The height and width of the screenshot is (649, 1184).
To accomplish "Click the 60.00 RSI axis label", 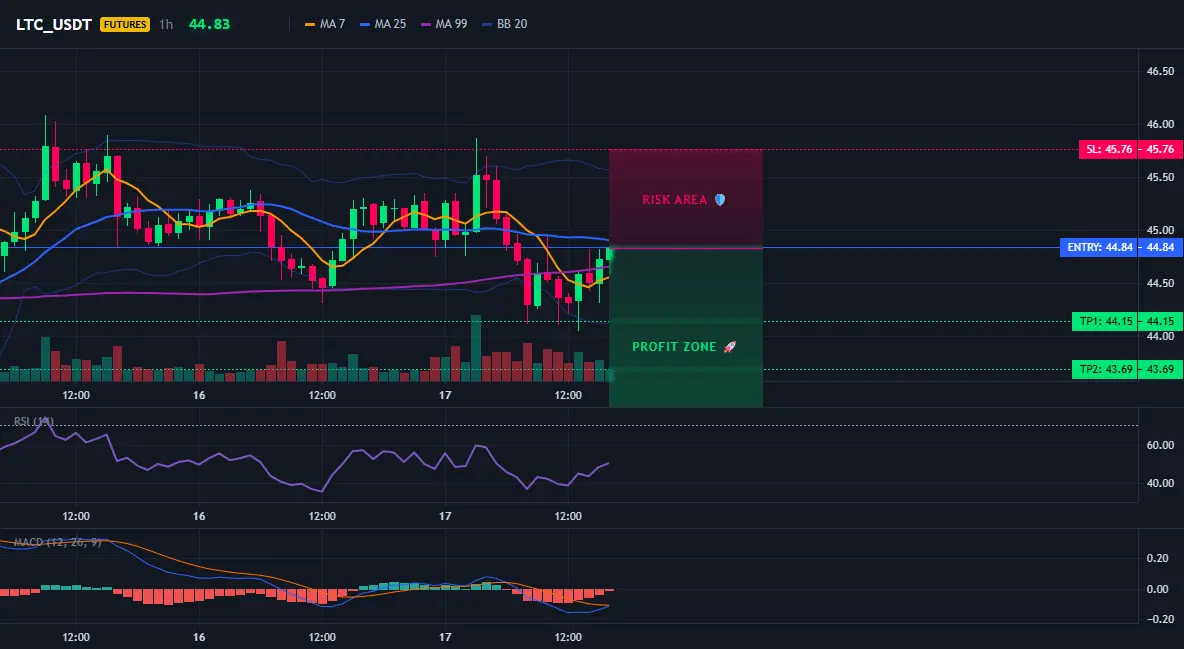I will pyautogui.click(x=1161, y=445).
